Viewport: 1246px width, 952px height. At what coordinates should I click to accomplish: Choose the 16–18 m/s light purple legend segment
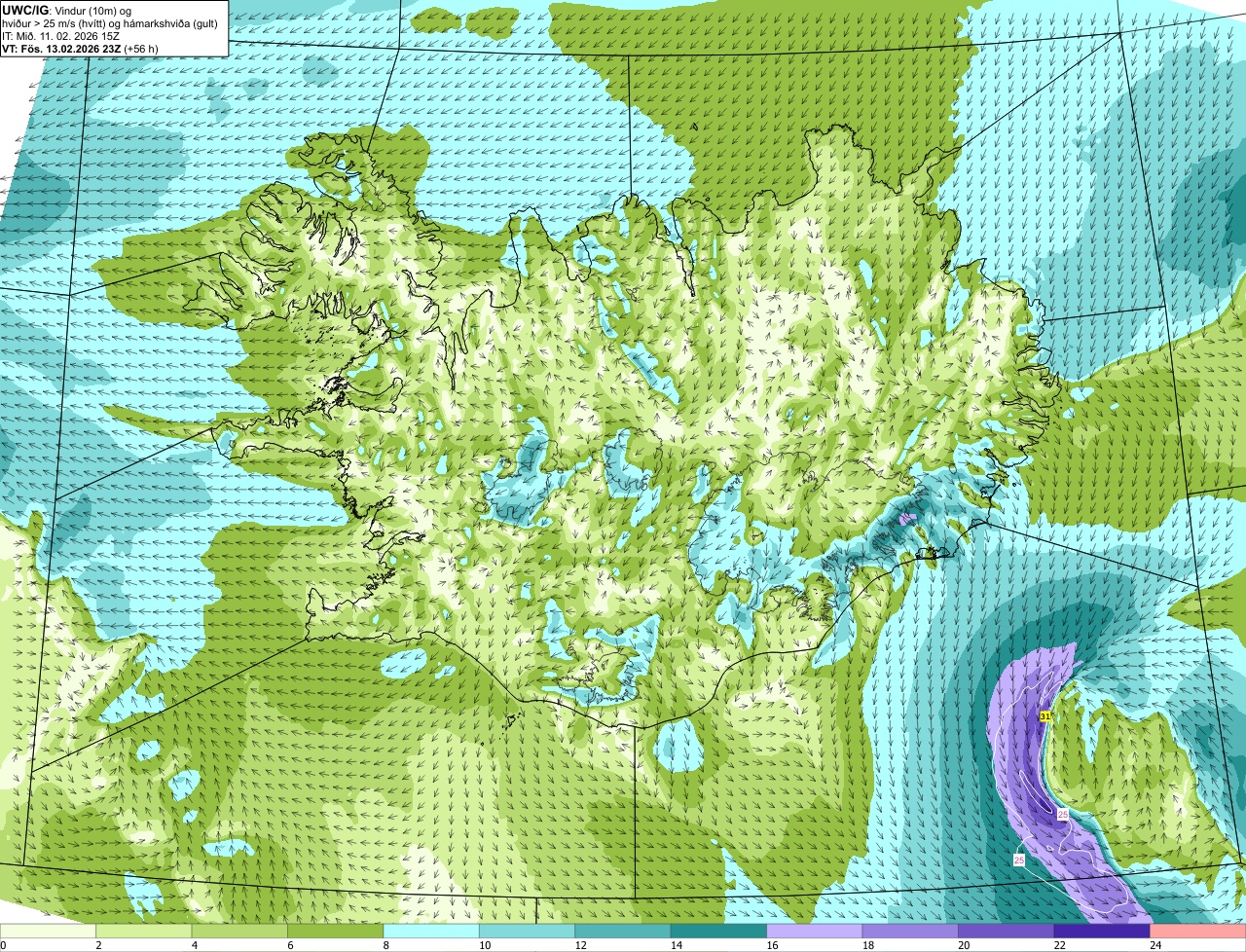click(815, 932)
